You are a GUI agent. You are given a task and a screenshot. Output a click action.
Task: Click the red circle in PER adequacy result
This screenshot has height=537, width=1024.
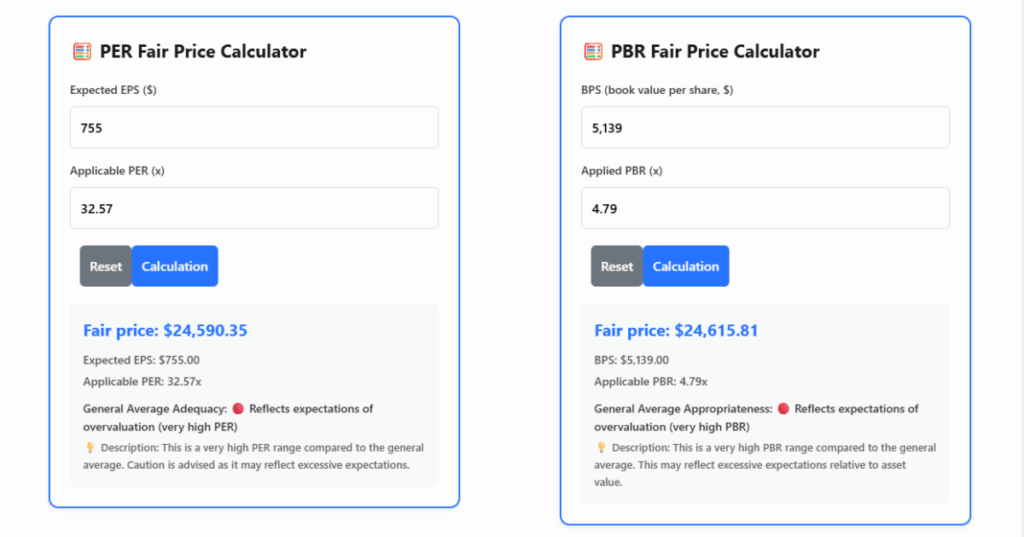pos(238,408)
